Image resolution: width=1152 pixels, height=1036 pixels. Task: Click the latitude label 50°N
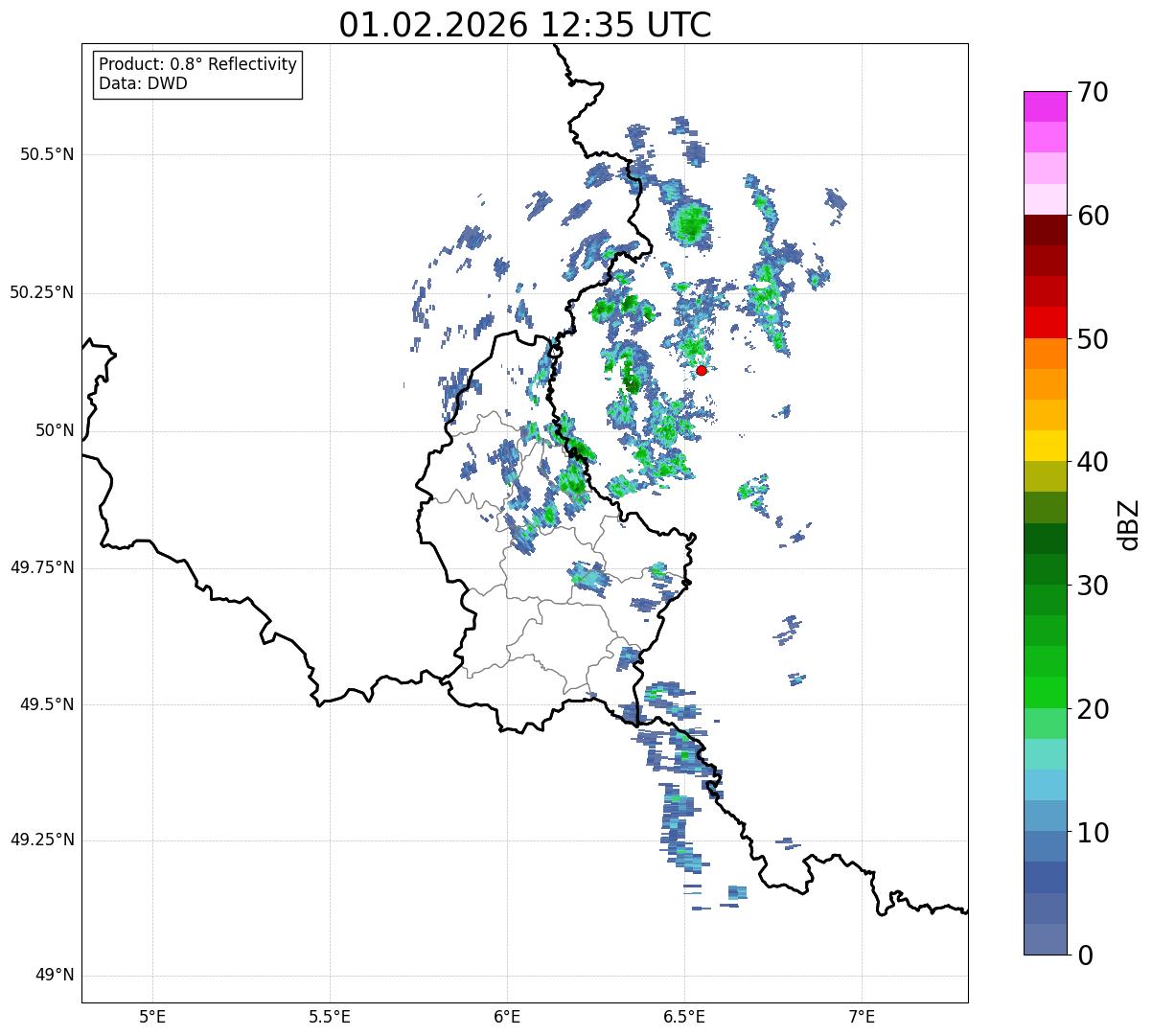[x=55, y=431]
